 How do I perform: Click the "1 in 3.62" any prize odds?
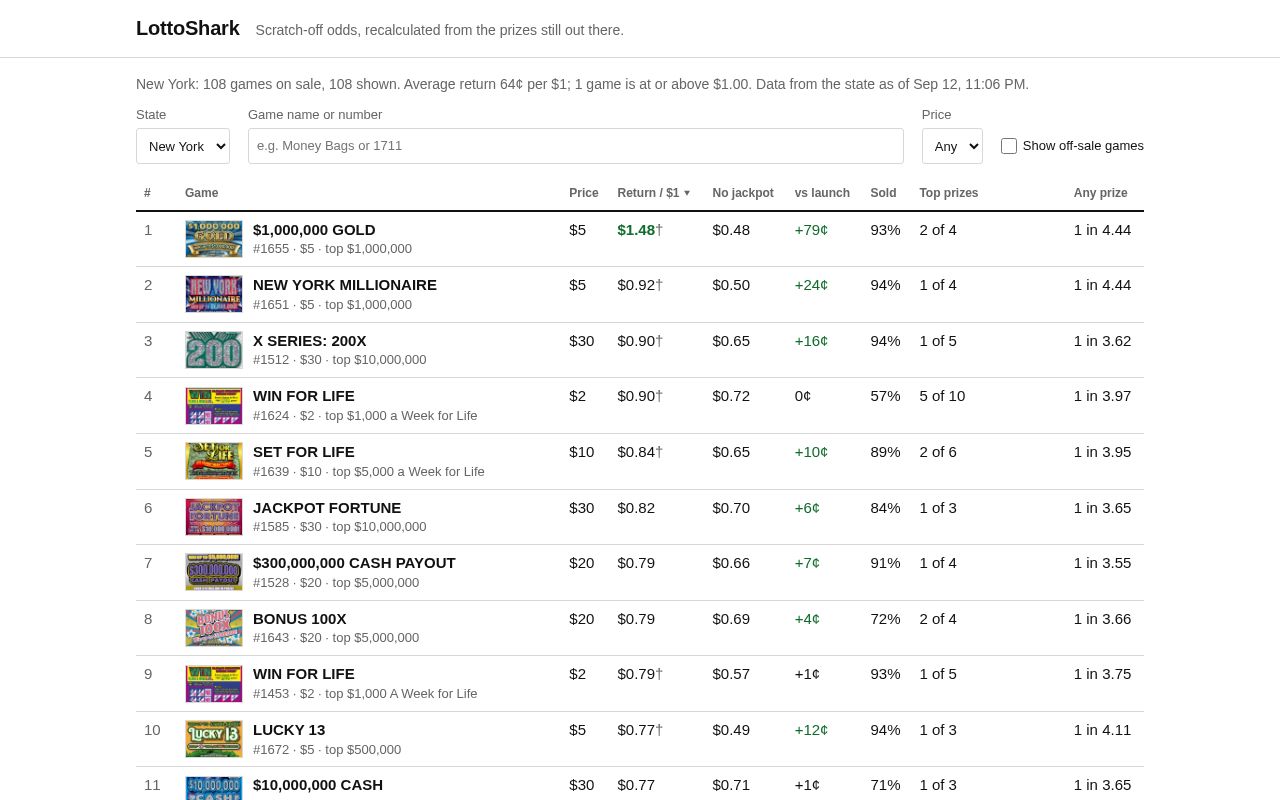(x=1102, y=341)
